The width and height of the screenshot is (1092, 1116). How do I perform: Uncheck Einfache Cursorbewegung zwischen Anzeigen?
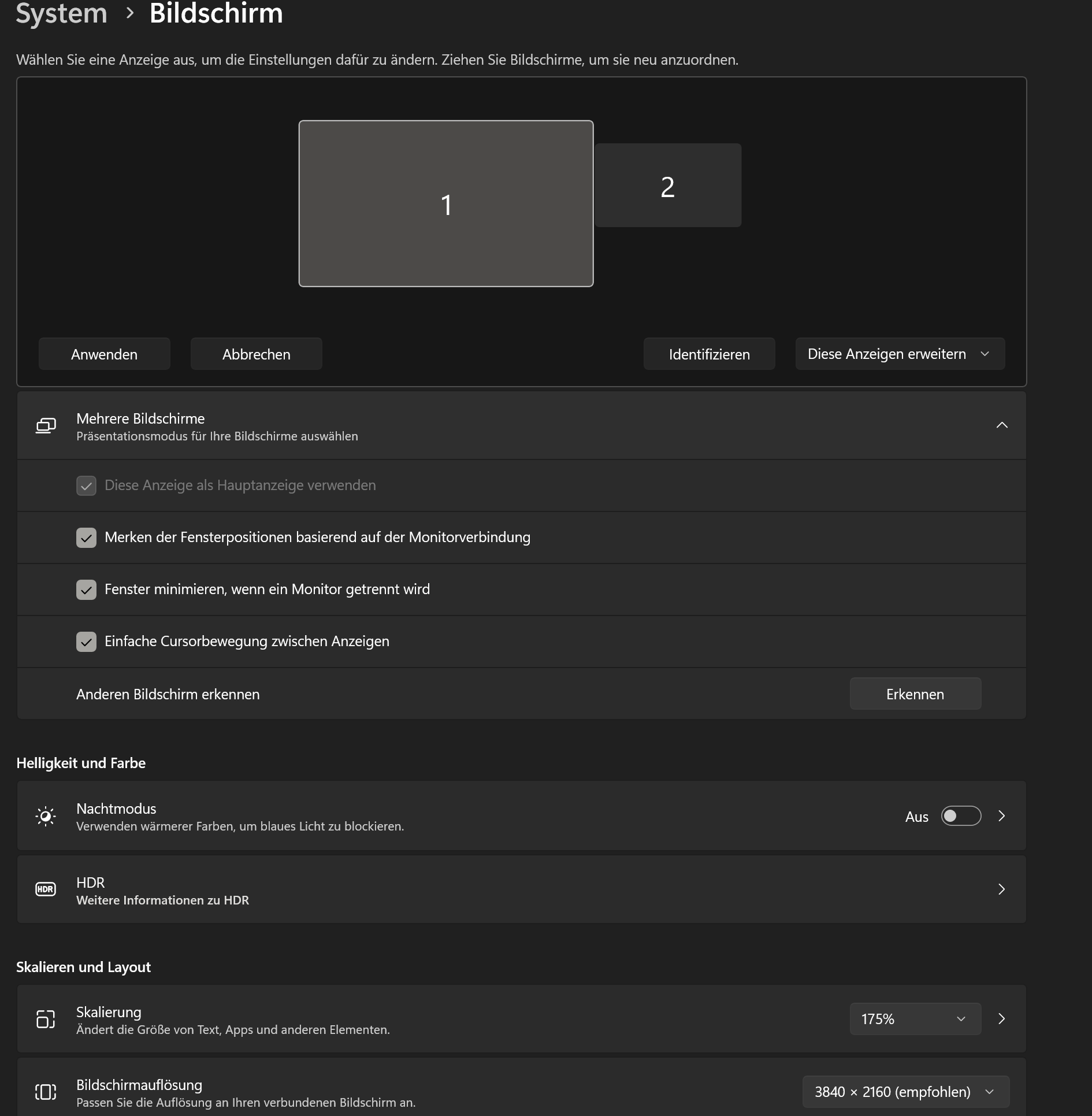(86, 642)
